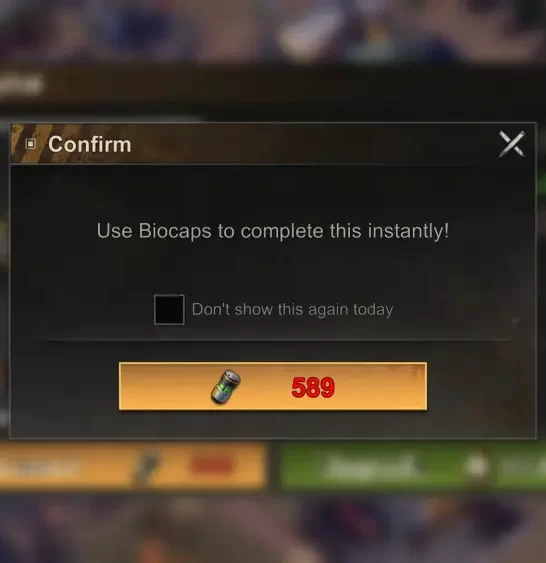Click the hazard-striped corner of the title bar

[x=27, y=144]
